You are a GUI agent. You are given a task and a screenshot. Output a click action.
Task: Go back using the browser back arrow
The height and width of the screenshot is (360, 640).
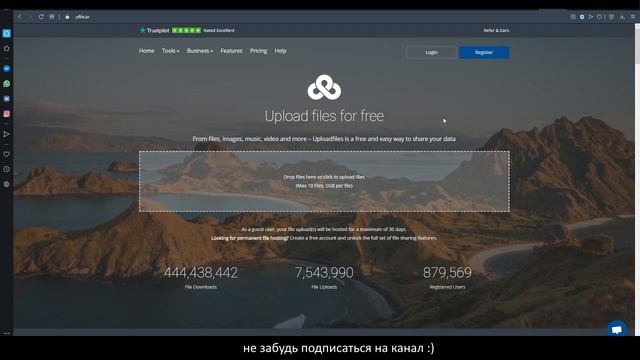tap(19, 17)
